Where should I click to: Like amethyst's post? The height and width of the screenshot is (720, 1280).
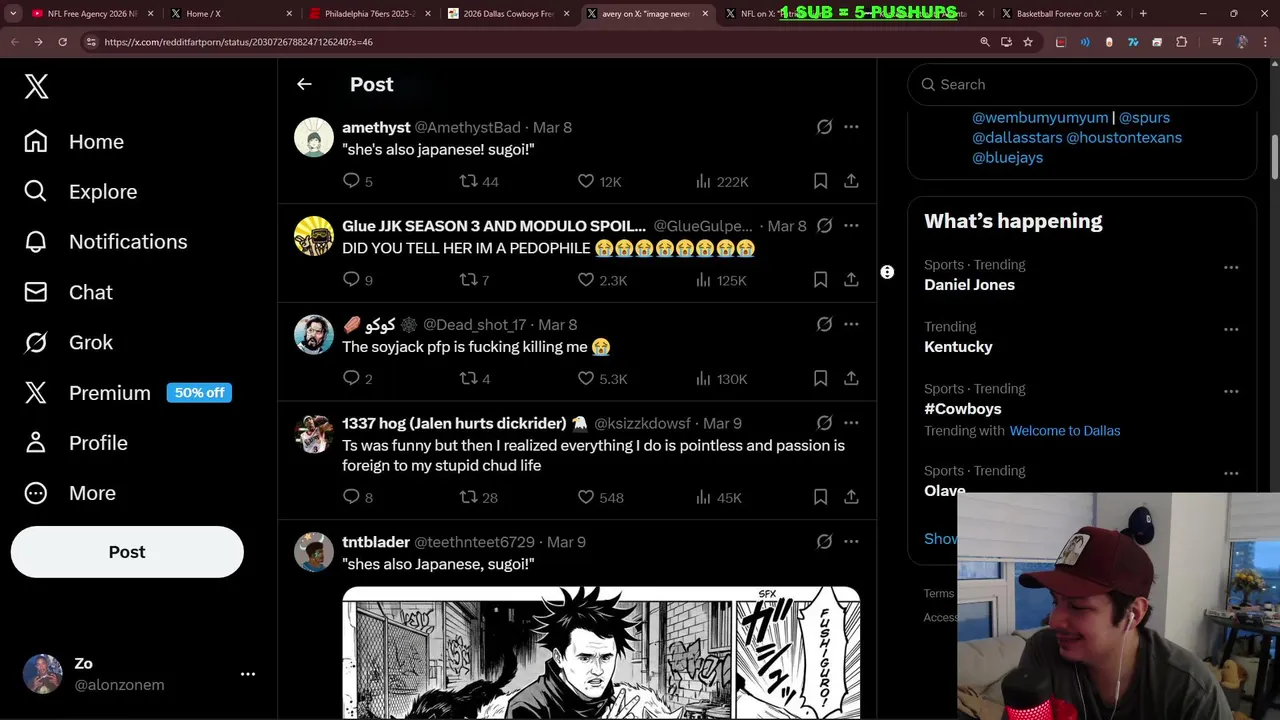[x=586, y=181]
